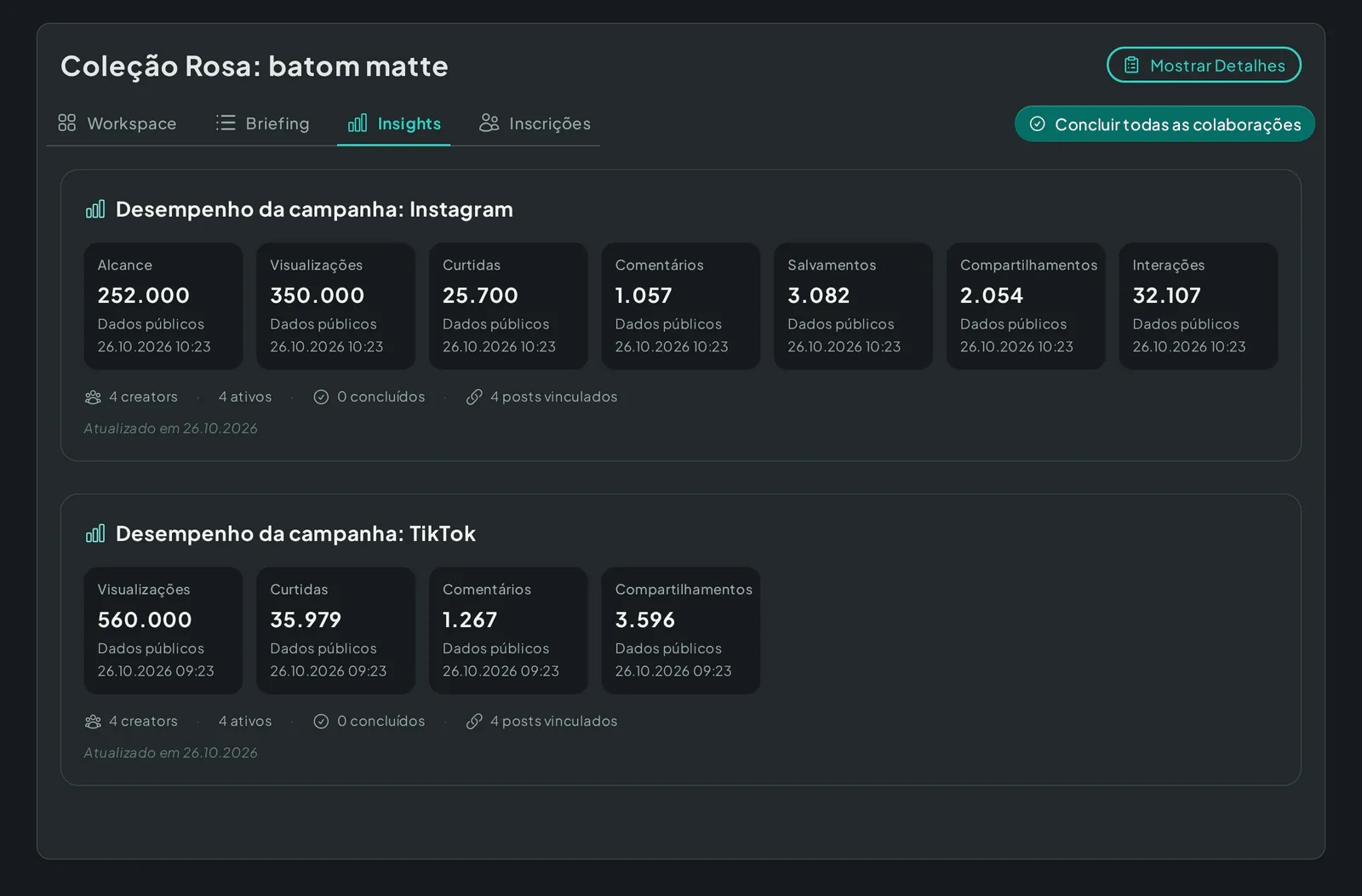Click the link icon in TikTok section
This screenshot has width=1362, height=896.
[474, 722]
